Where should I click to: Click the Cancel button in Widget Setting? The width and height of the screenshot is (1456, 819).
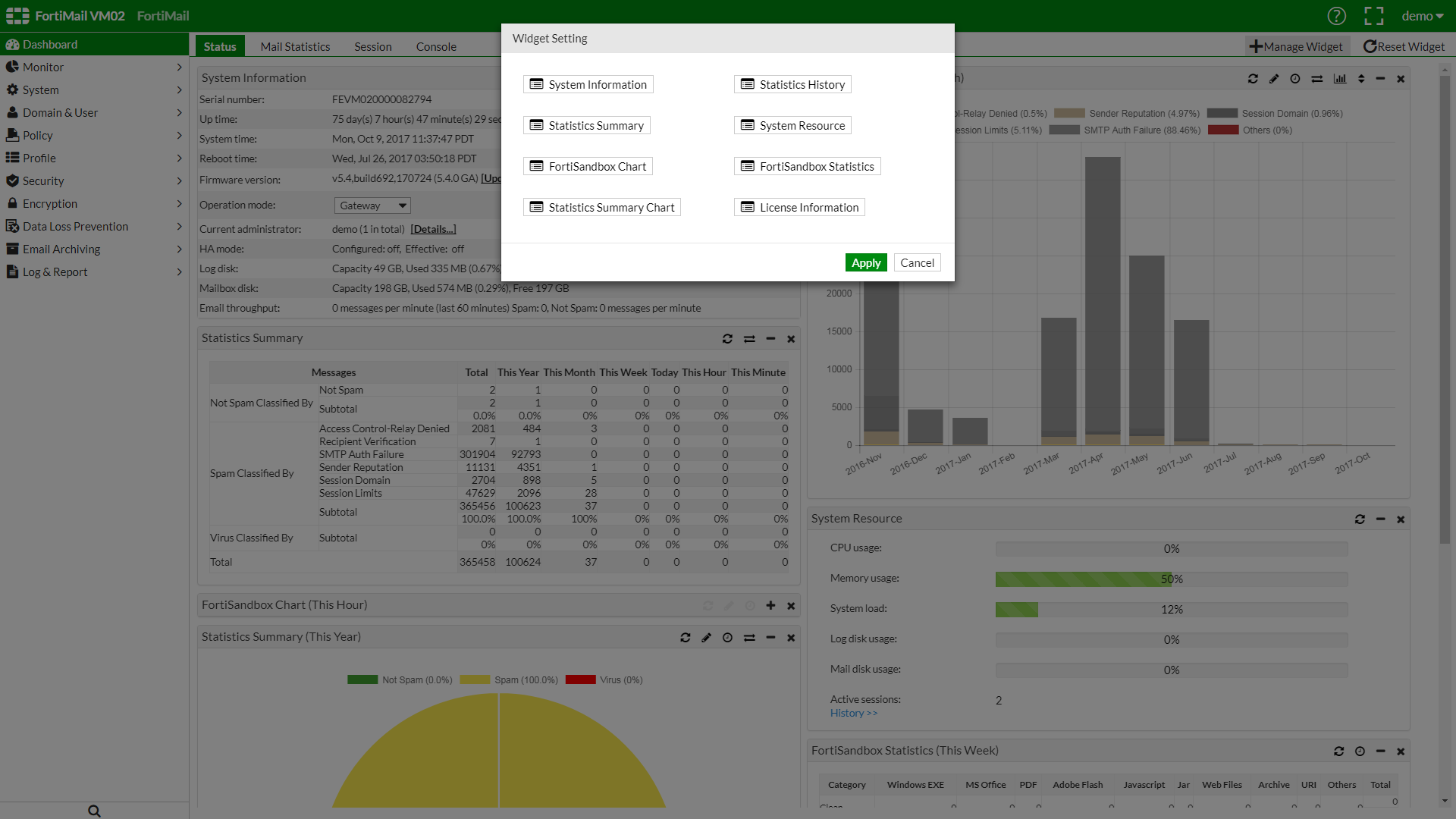pos(917,262)
